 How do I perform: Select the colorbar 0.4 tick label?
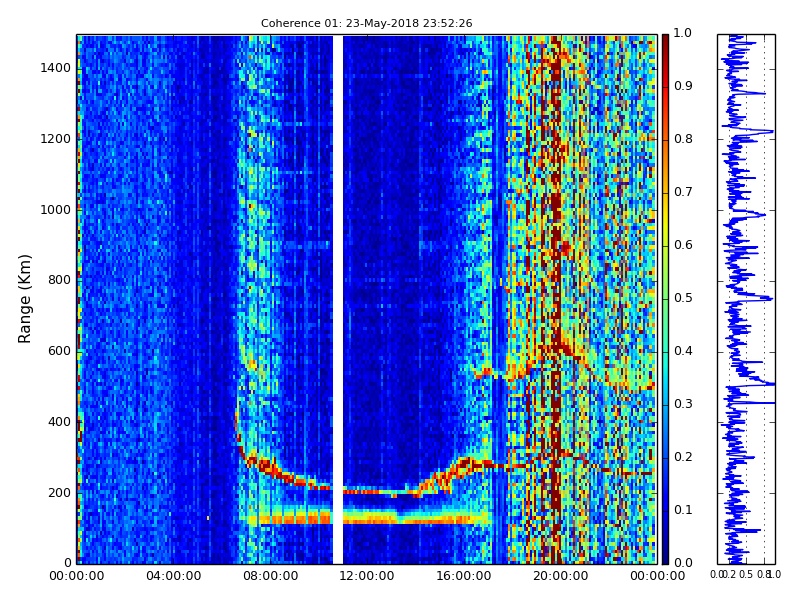pos(683,351)
